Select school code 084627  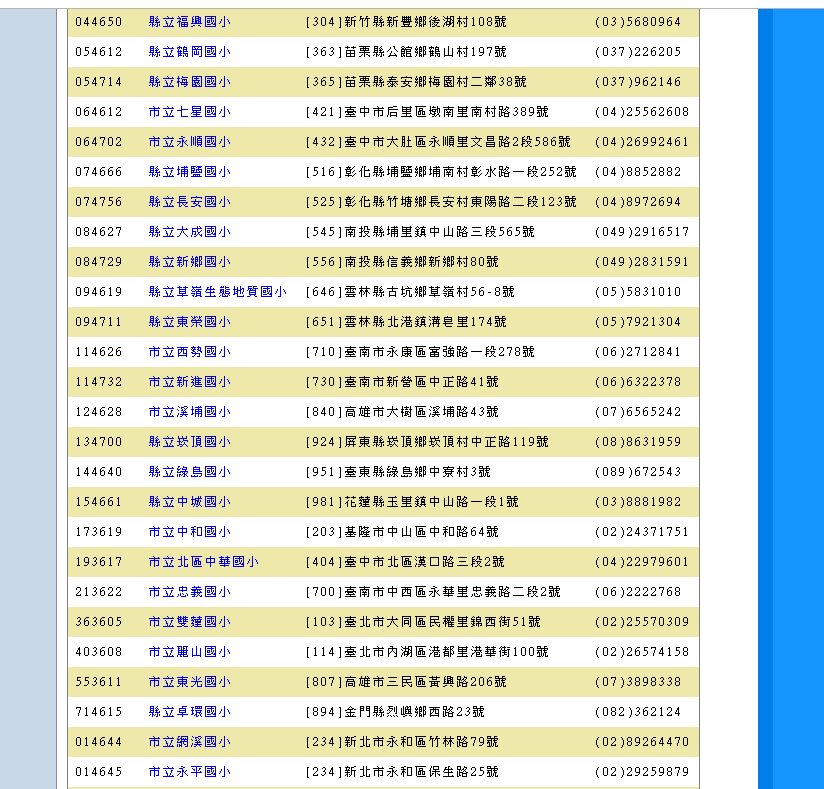click(x=99, y=232)
